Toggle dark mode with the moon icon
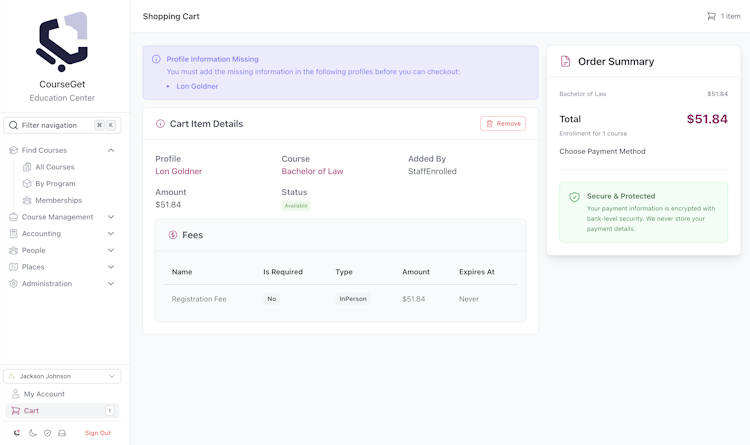Screen dimensions: 750x445 tap(33, 433)
